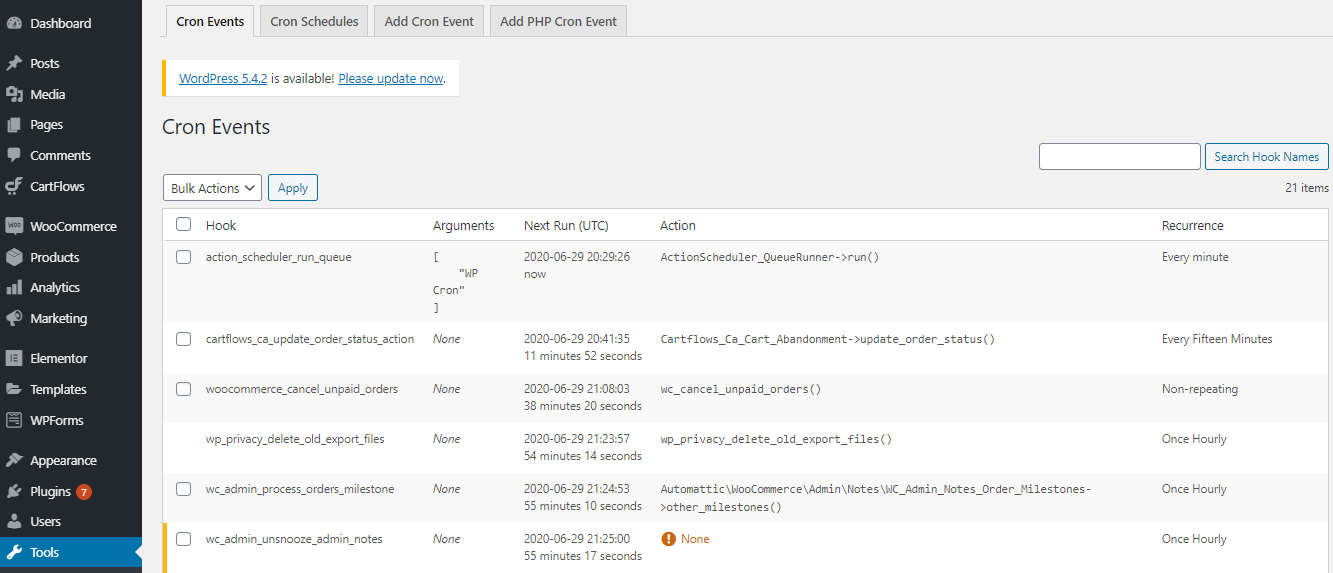This screenshot has height=573, width=1333.
Task: Open the WooCommerce sidebar icon
Action: click(x=14, y=226)
